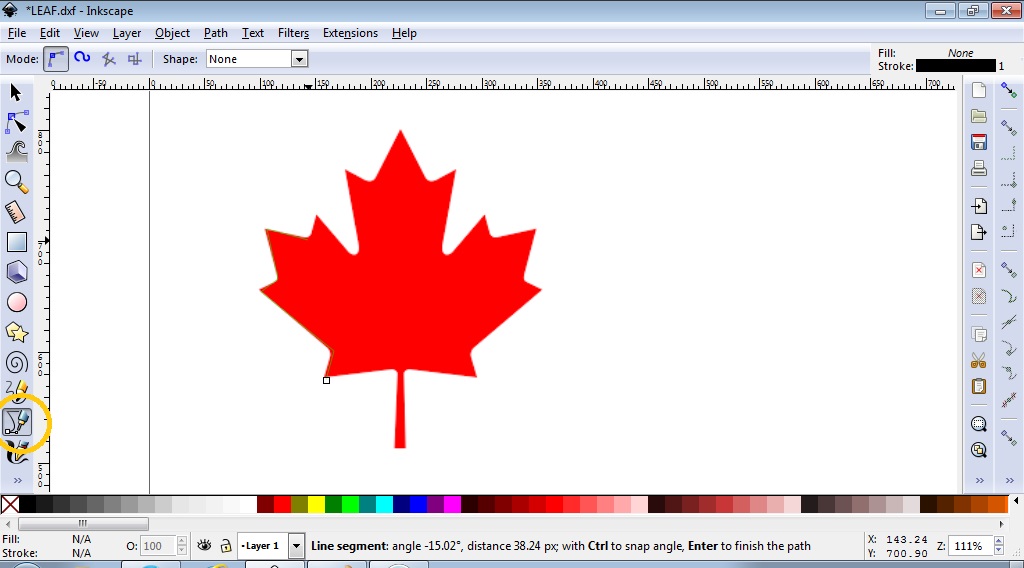
Task: Select the 3D Box tool
Action: tap(16, 272)
